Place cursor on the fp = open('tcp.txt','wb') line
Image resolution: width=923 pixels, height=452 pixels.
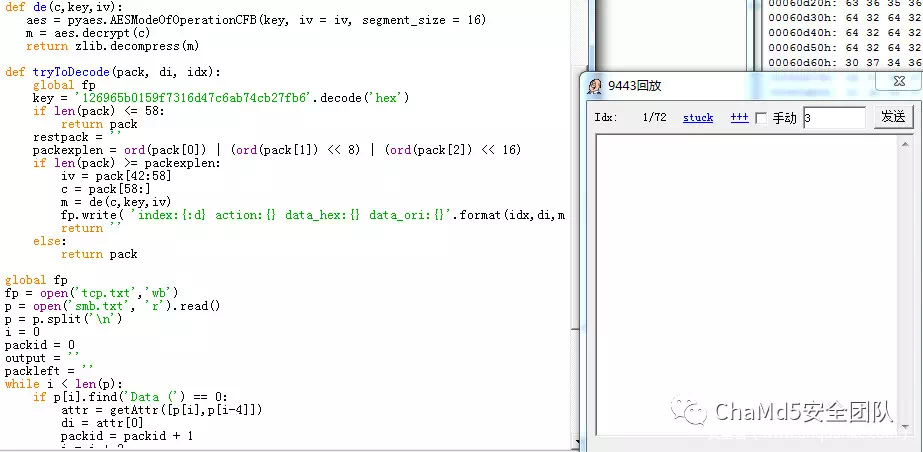coord(80,293)
